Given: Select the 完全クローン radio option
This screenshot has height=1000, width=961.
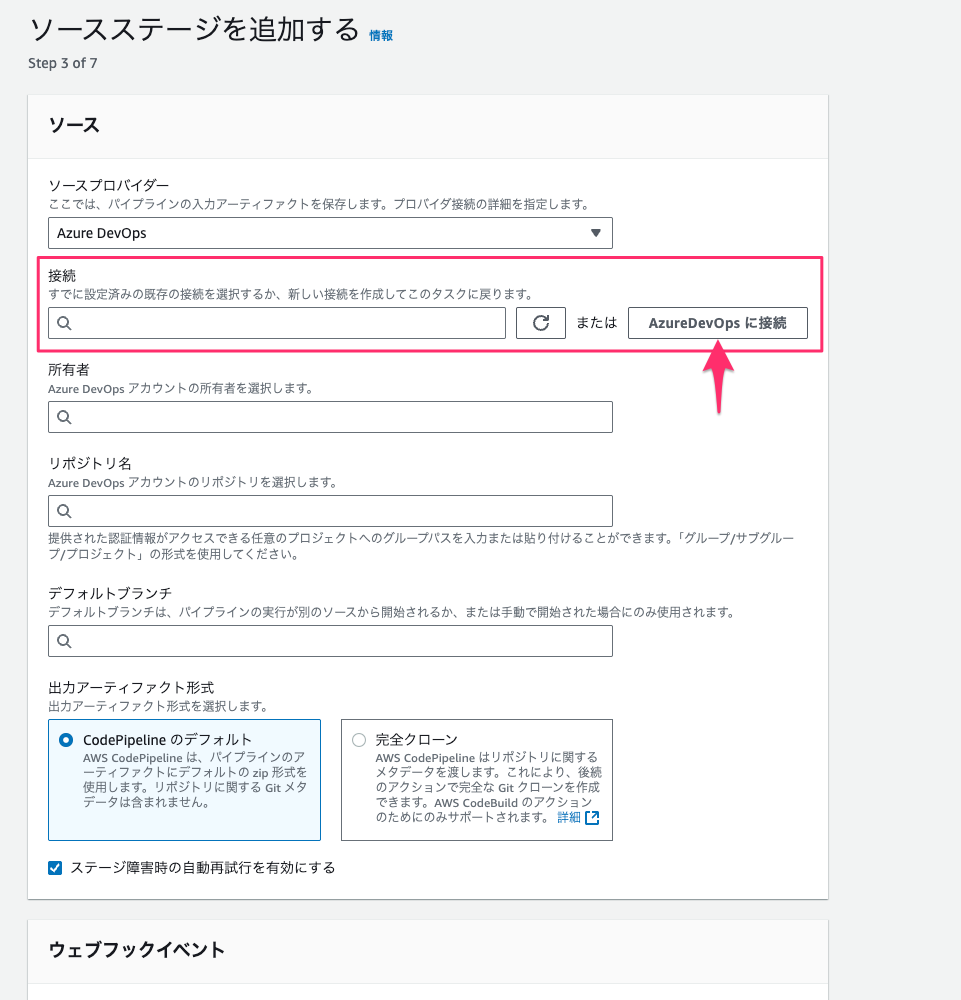Looking at the screenshot, I should pos(359,740).
